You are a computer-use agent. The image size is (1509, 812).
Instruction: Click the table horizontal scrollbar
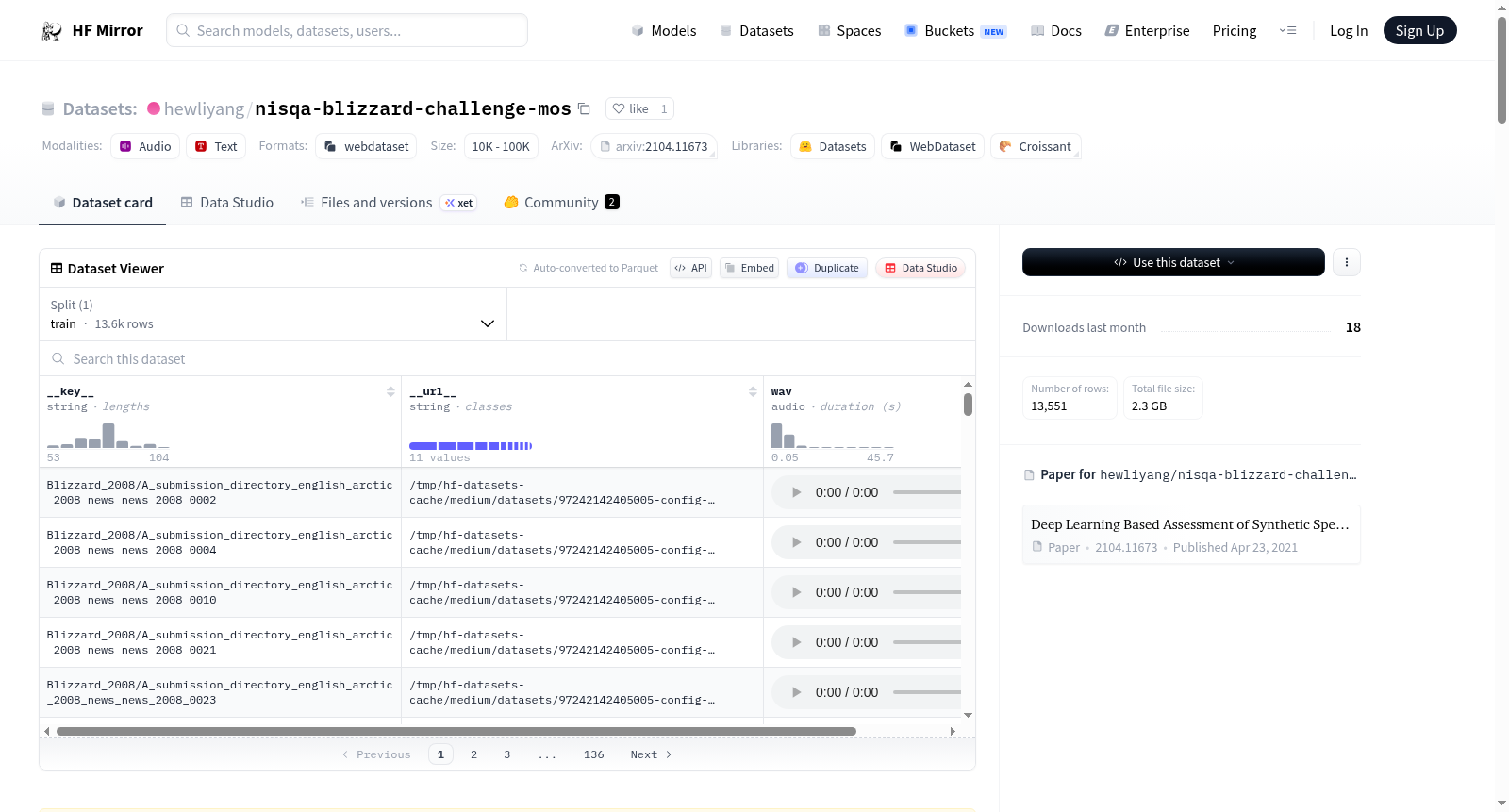456,731
